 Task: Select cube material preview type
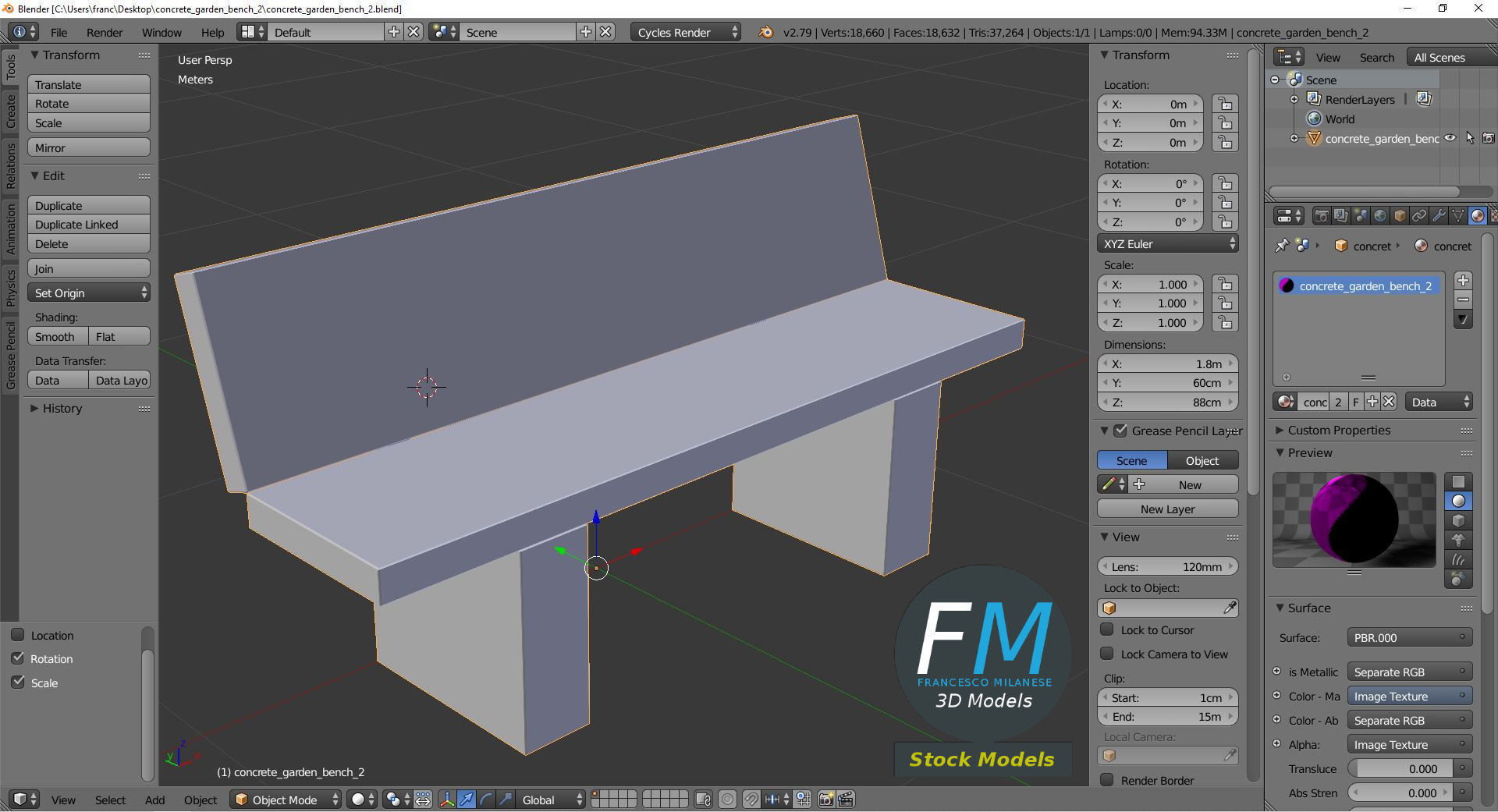pyautogui.click(x=1458, y=520)
